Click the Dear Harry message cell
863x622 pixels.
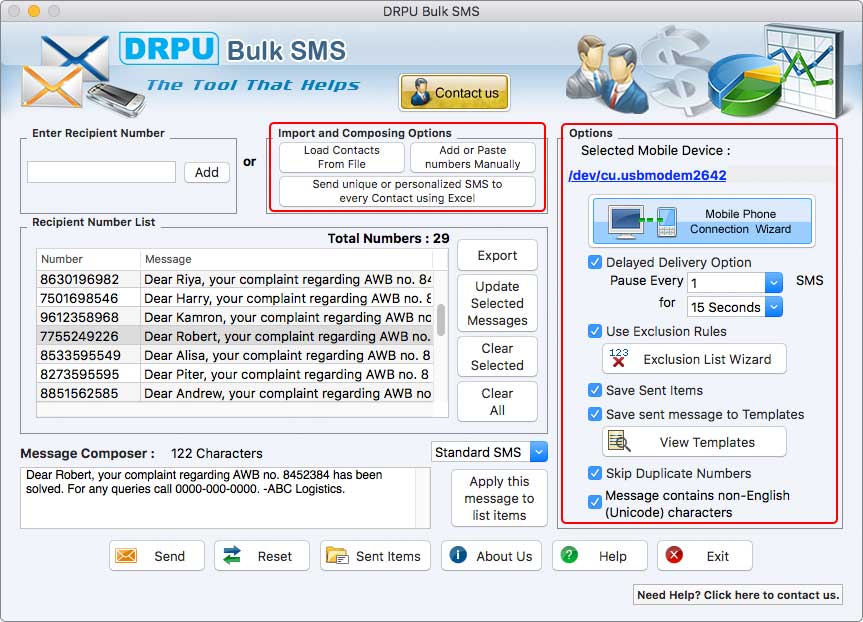click(x=287, y=298)
